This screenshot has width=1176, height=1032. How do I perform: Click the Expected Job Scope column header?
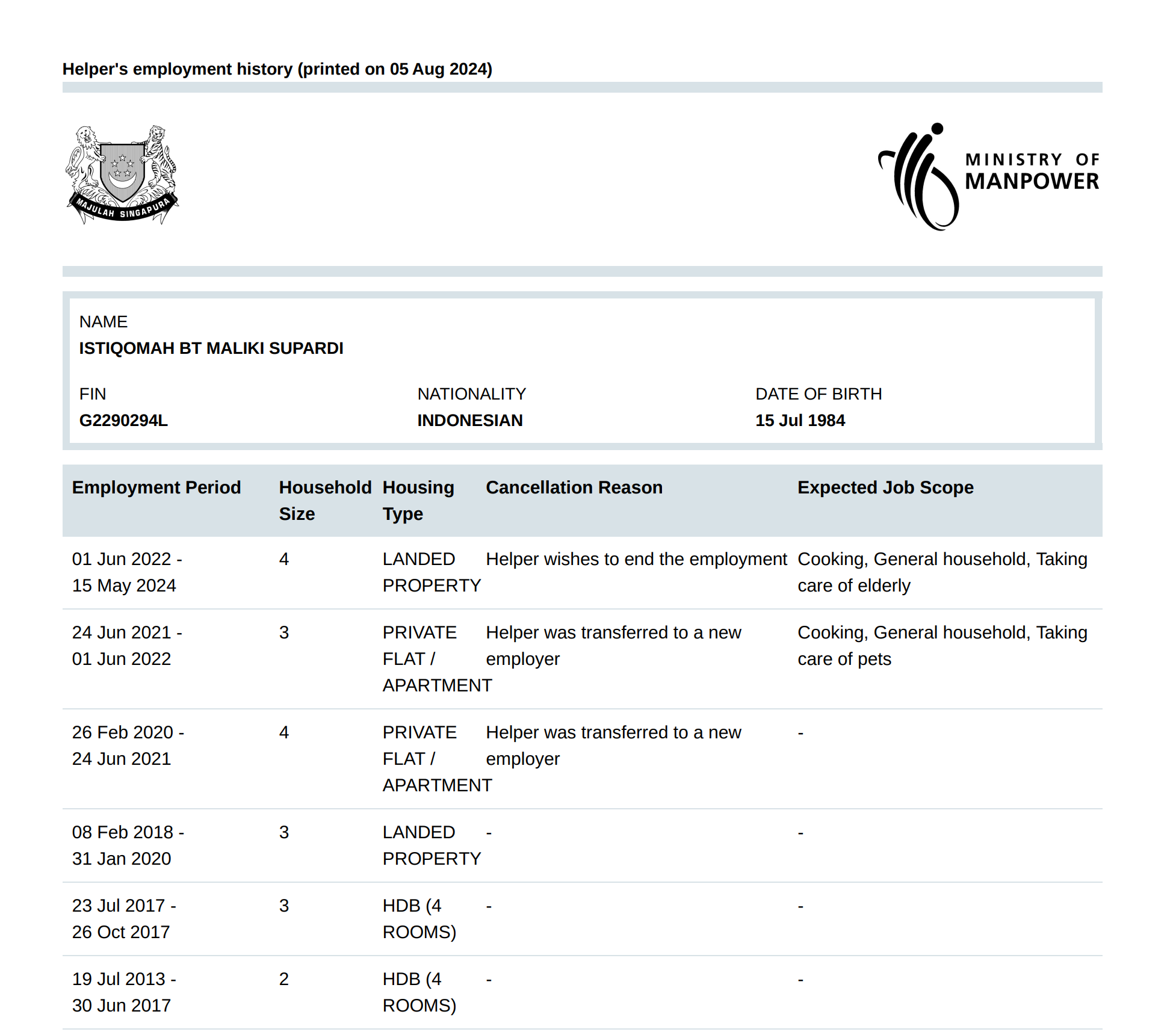point(885,487)
